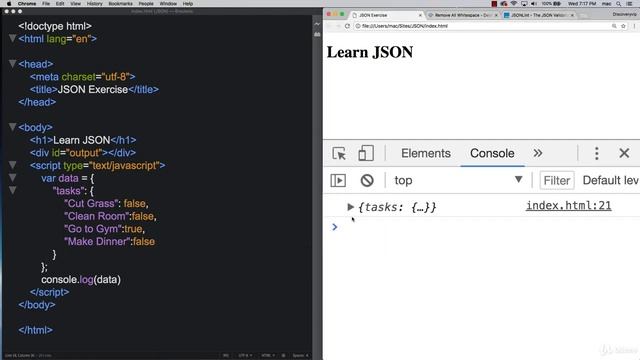Show more DevTools tabs with the » chevron
The image size is (640, 360).
(538, 153)
